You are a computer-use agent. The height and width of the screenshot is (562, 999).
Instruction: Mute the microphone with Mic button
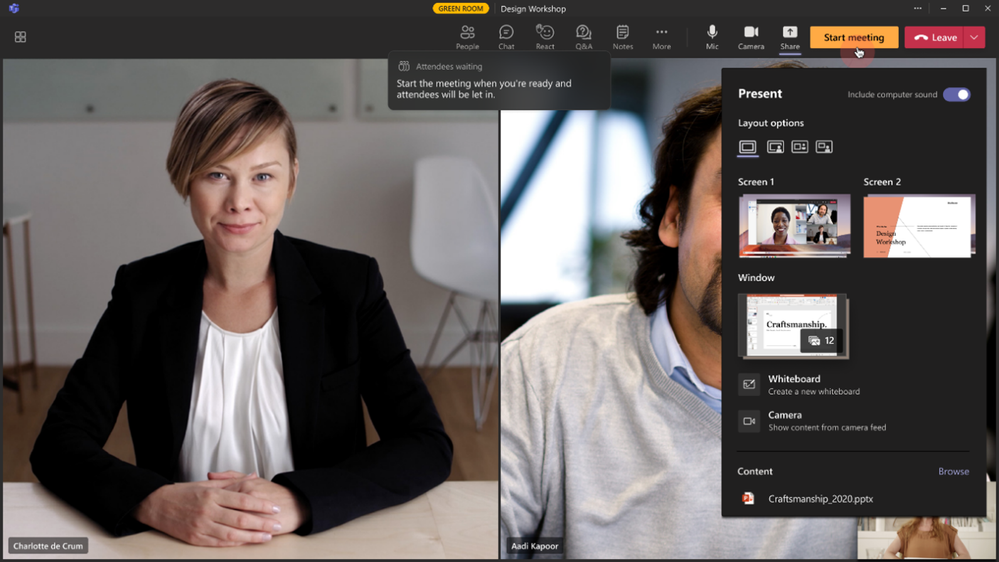712,37
